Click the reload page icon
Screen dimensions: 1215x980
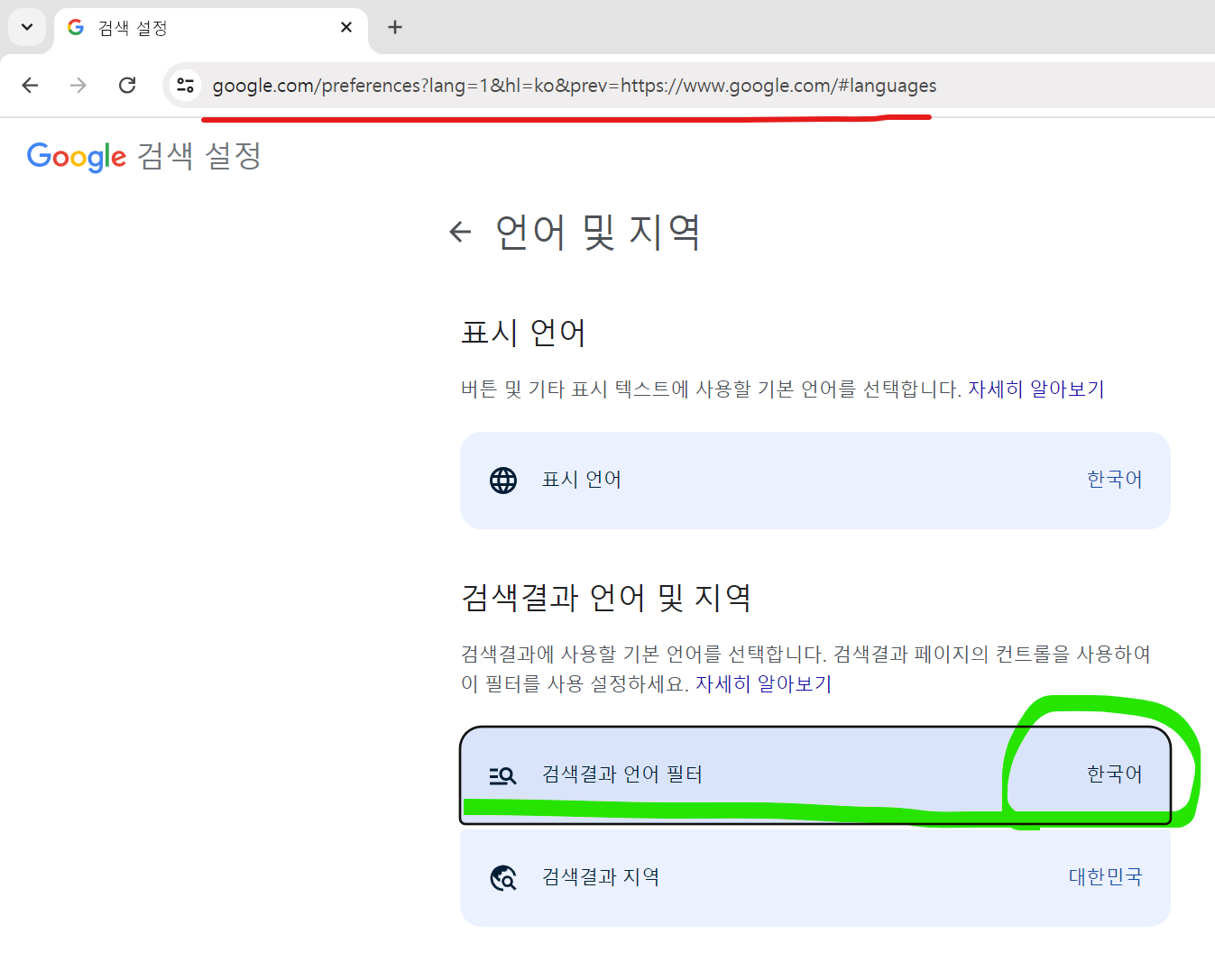pyautogui.click(x=127, y=85)
